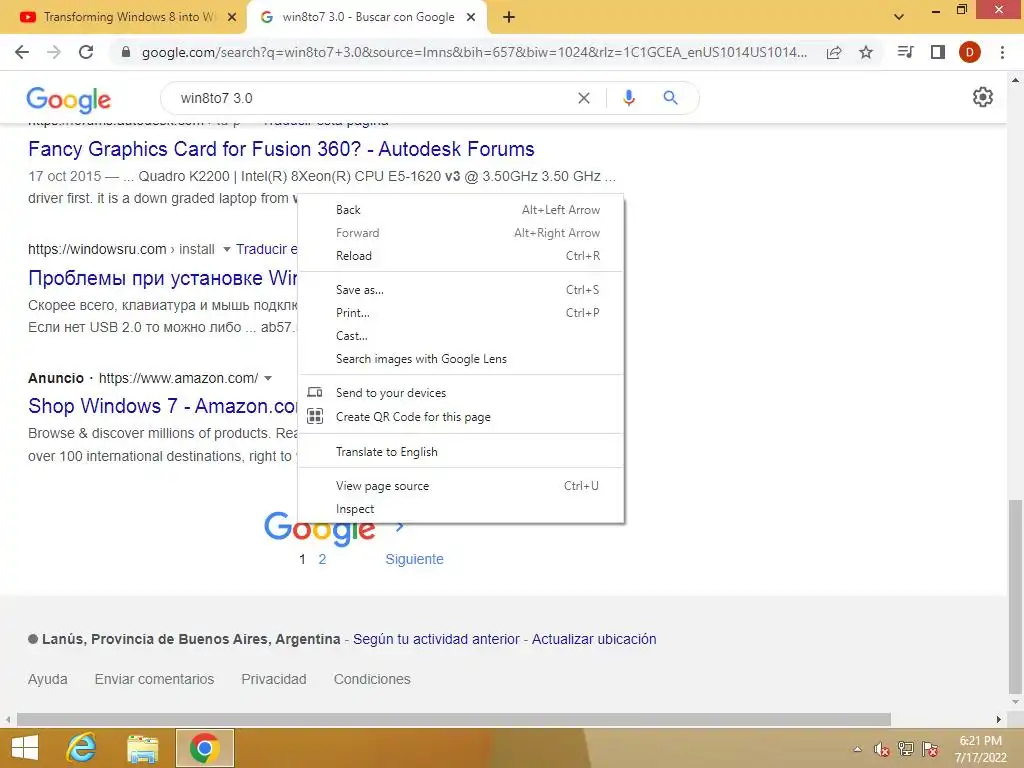Click the Action Center flag tray icon
Image resolution: width=1024 pixels, height=768 pixels.
point(930,749)
